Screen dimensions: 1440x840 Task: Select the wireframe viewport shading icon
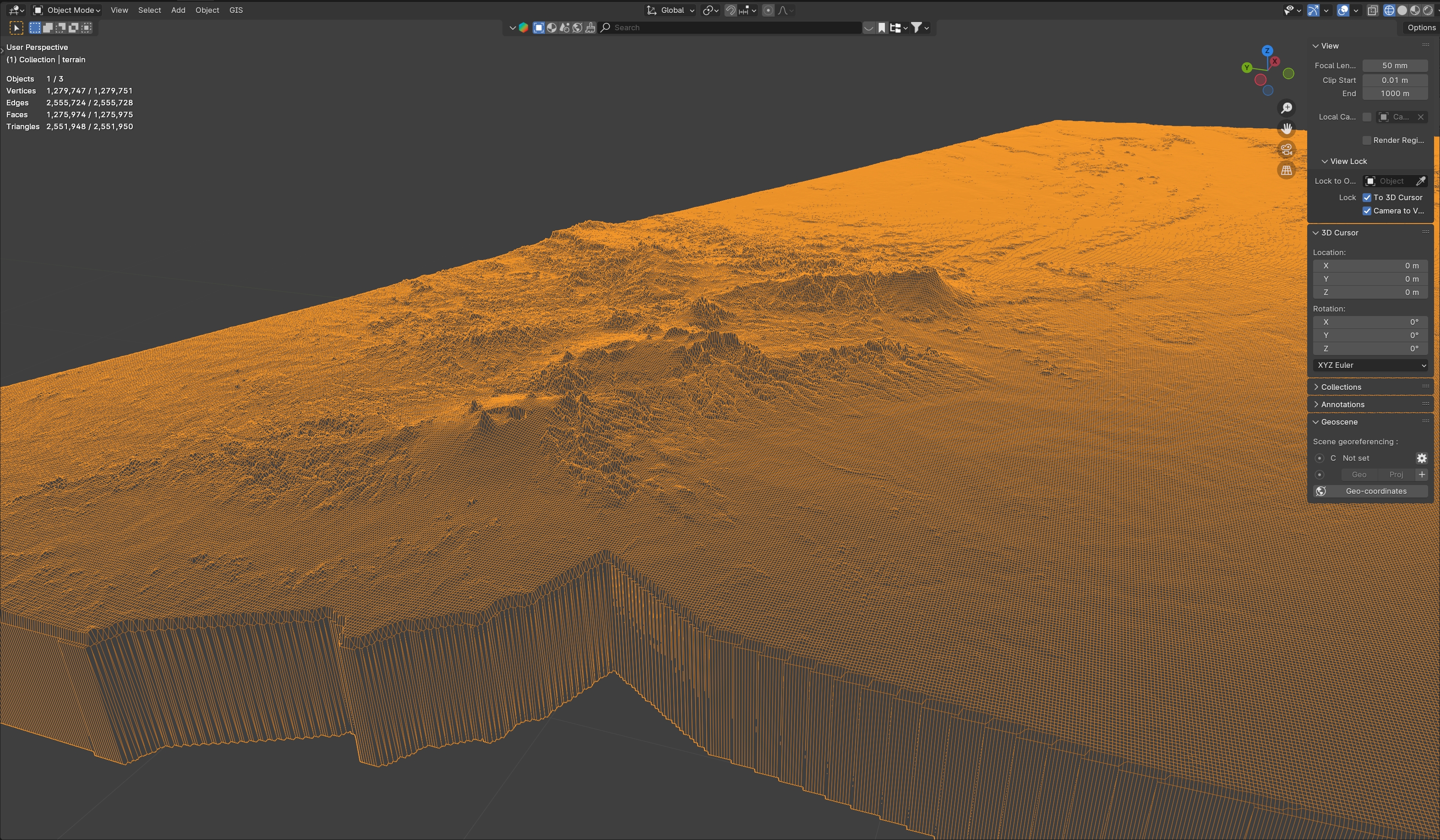[x=1389, y=10]
